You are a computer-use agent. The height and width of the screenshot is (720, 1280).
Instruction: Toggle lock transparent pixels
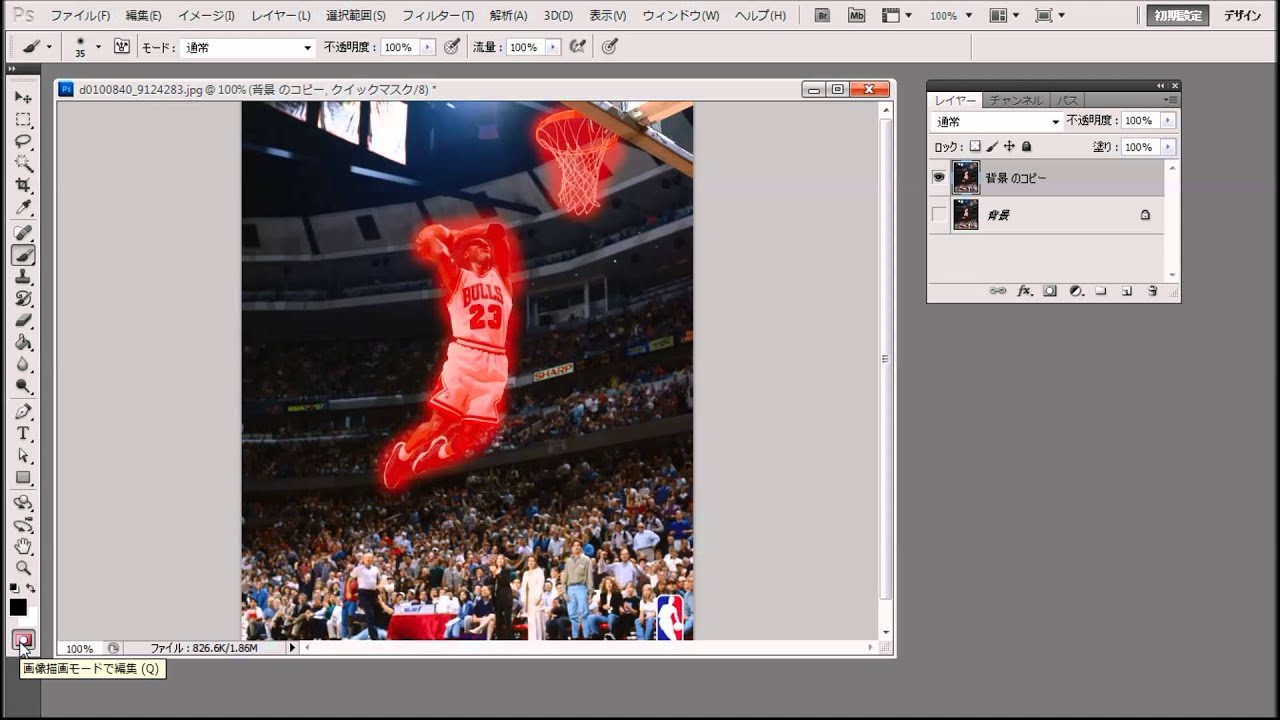tap(975, 146)
